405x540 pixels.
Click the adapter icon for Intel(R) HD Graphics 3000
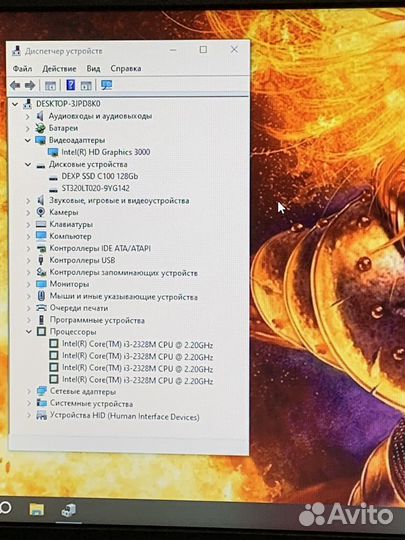pos(53,152)
